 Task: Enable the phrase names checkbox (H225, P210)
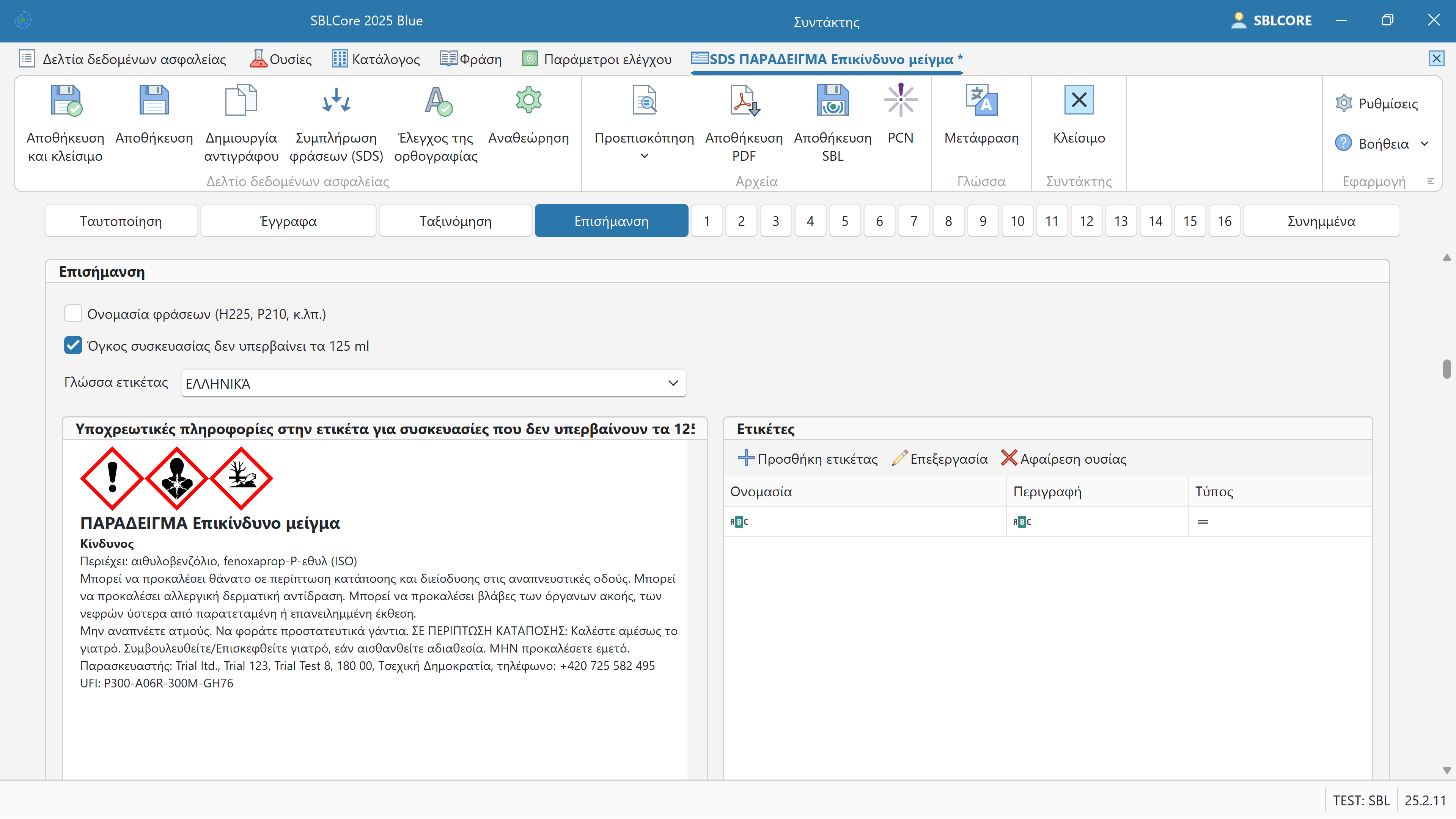coord(73,314)
